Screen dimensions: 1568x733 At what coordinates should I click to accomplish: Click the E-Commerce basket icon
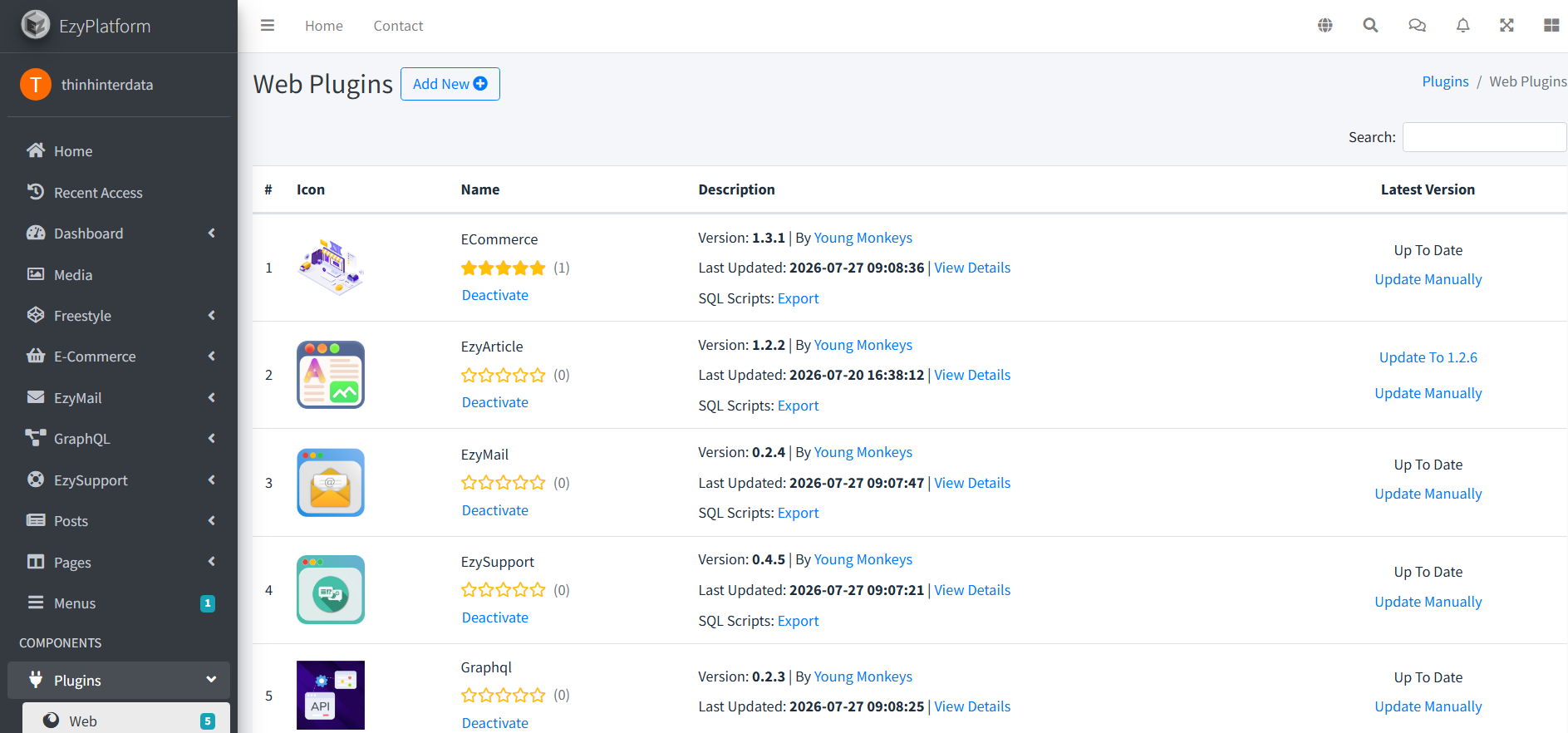click(36, 356)
